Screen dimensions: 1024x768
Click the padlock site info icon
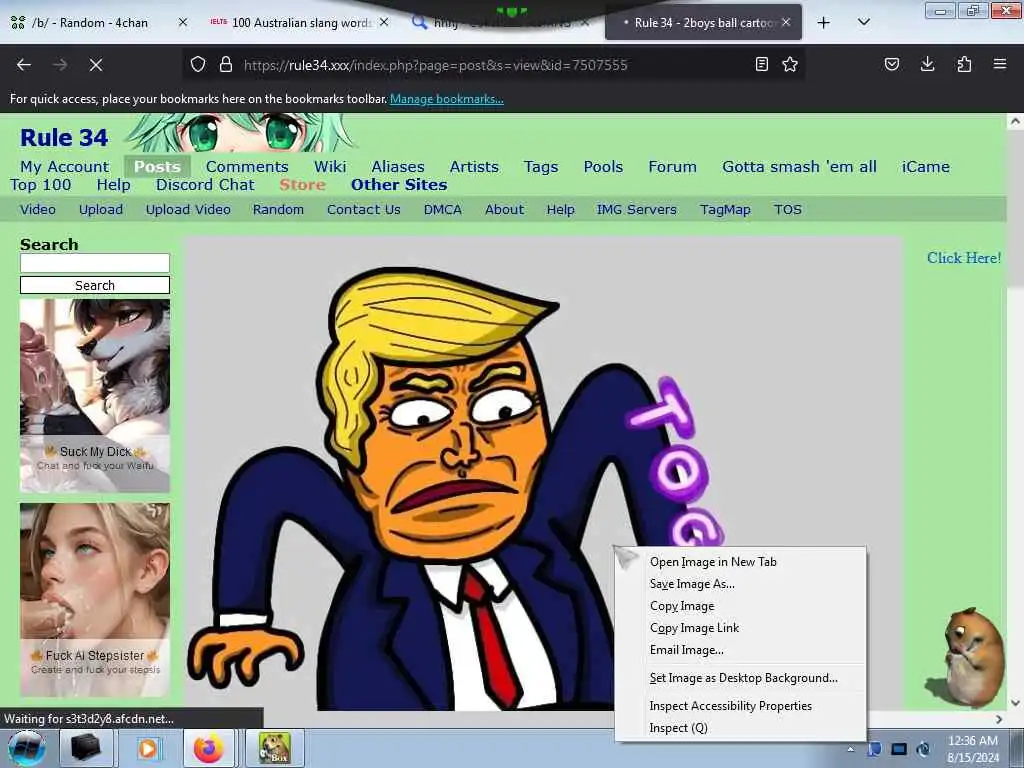(x=226, y=64)
